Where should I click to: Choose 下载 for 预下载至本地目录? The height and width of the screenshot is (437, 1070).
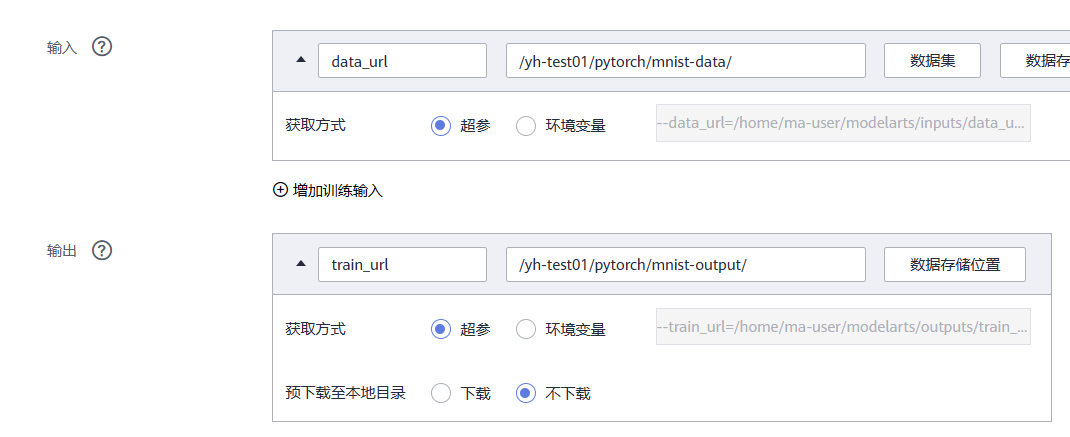(x=441, y=393)
